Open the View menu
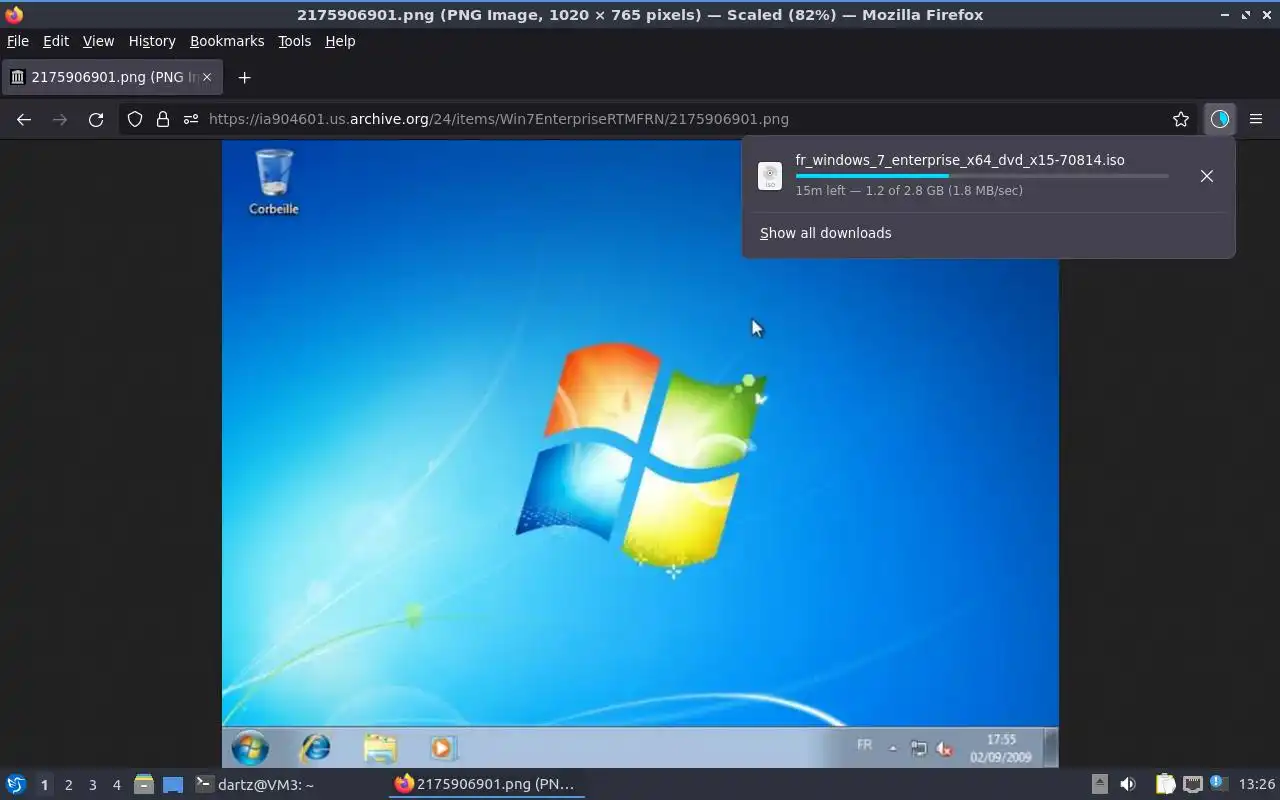 [98, 41]
